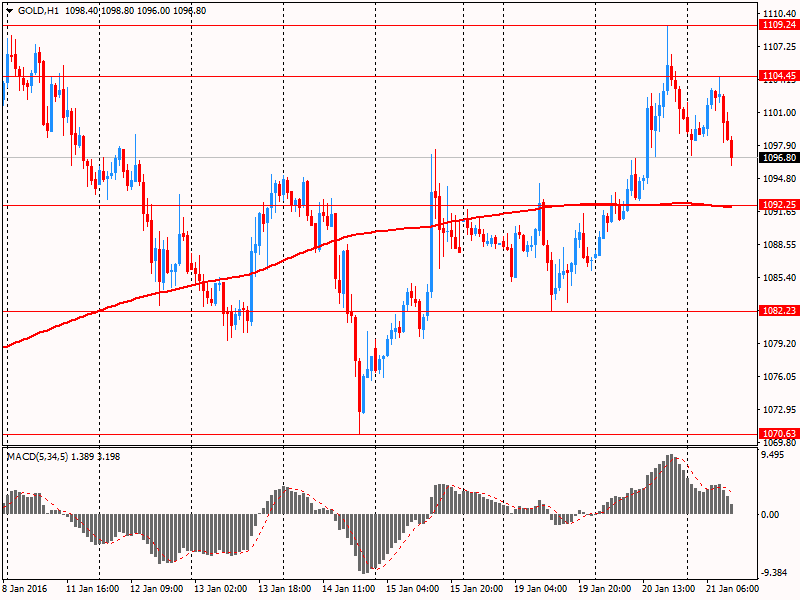The image size is (800, 600).
Task: Select the 1109.24 price level label
Action: click(779, 25)
